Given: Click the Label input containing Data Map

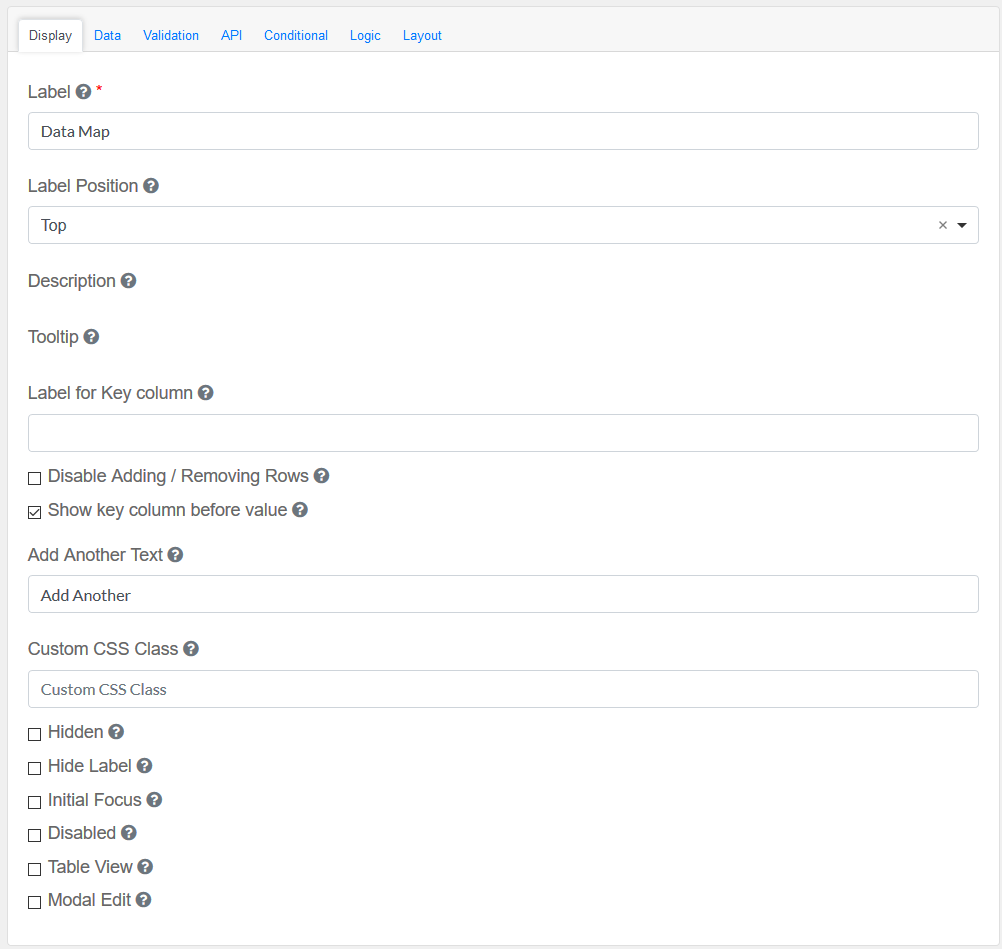Looking at the screenshot, I should point(503,131).
